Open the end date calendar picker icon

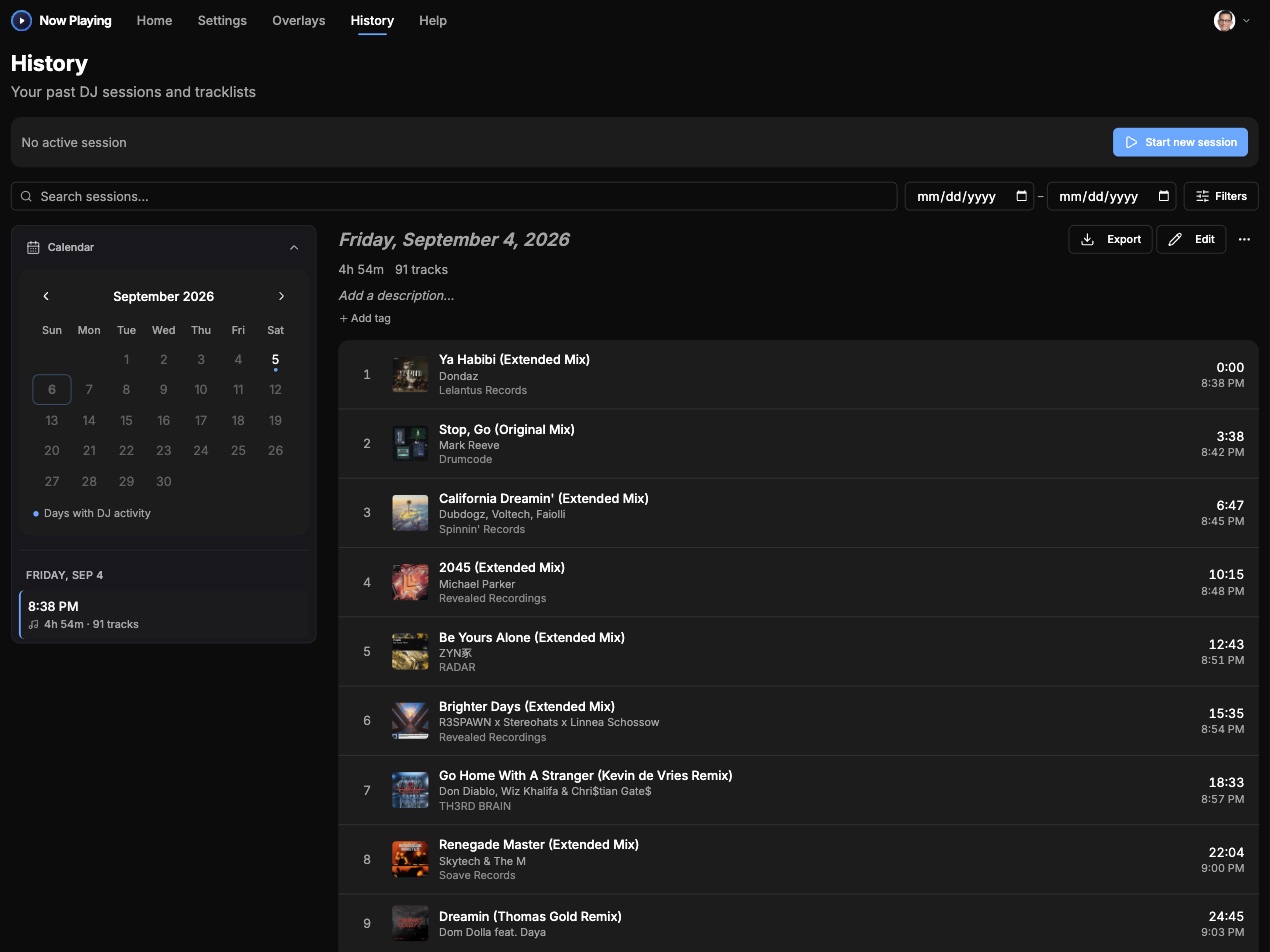click(1163, 196)
